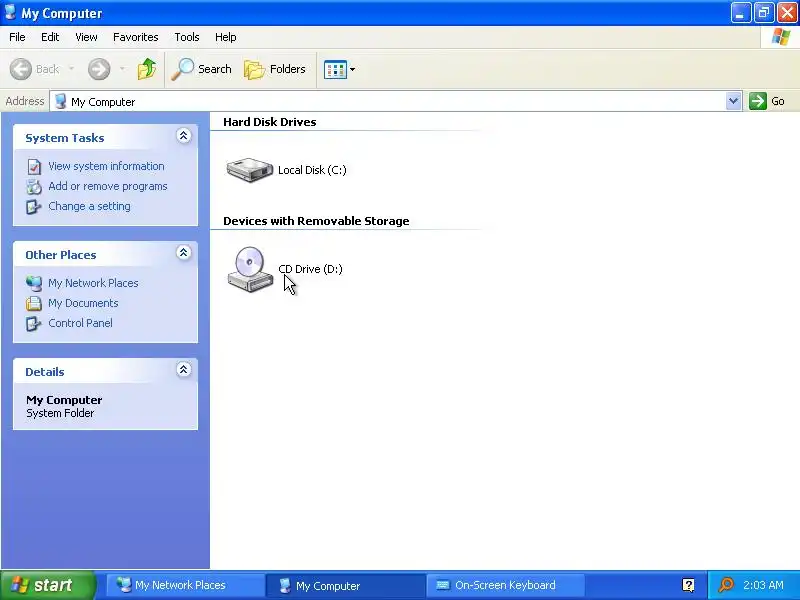800x600 pixels.
Task: Collapse the Other Places panel
Action: click(x=184, y=253)
